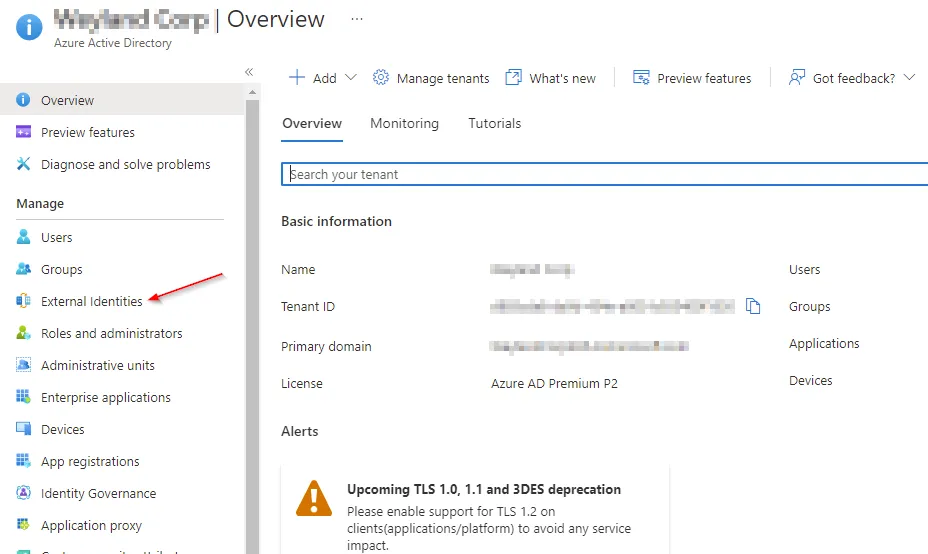Click Preview features label in the top toolbar
This screenshot has height=554, width=928.
(704, 78)
